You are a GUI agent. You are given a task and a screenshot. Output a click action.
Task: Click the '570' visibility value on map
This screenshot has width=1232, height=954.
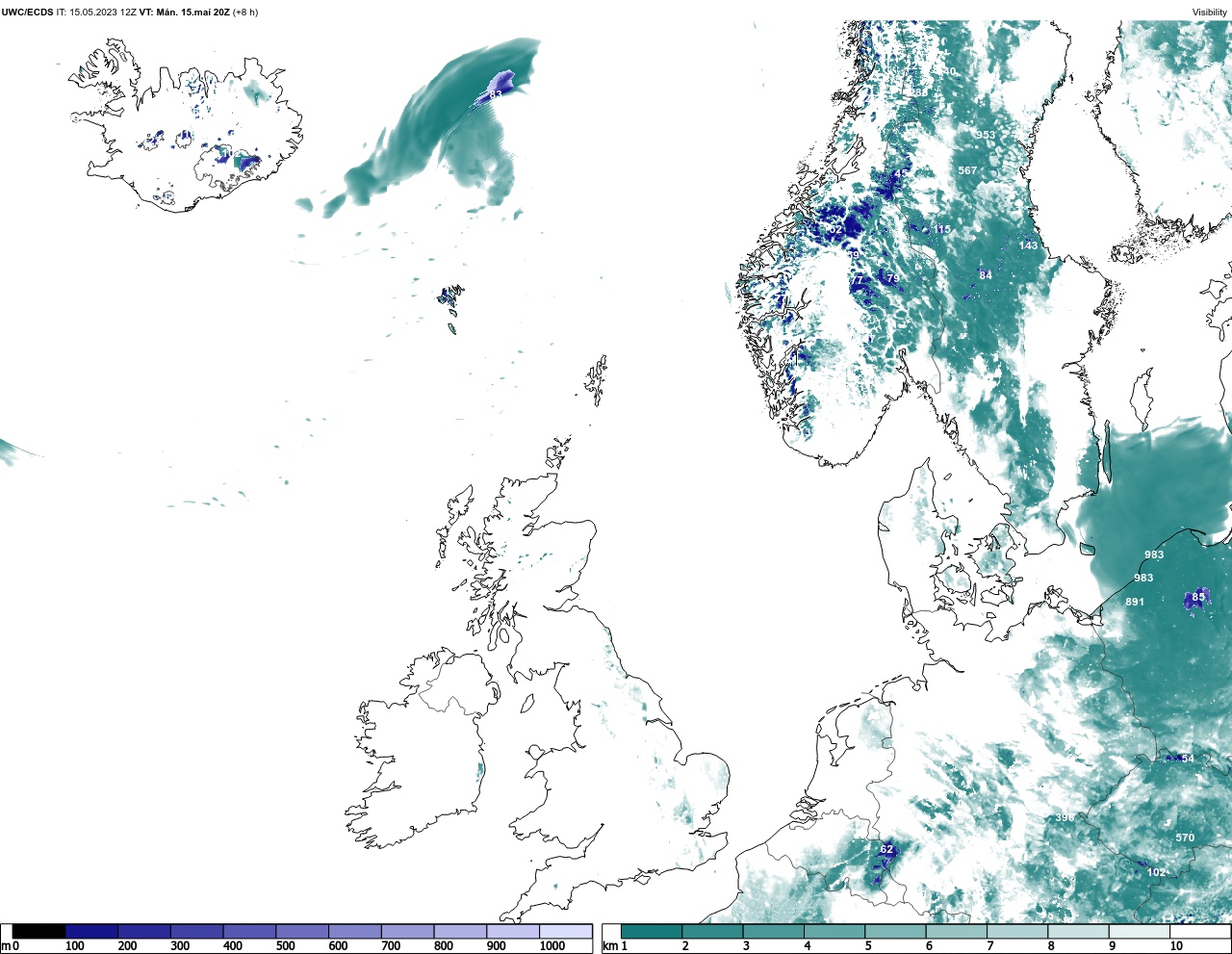1185,838
